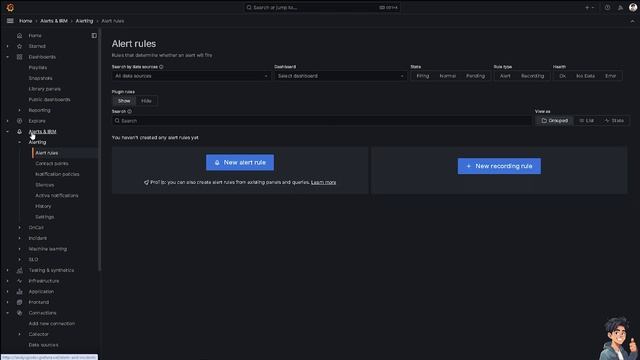Open Notification policies in sidebar
Screen dimensions: 640x360
[57, 174]
